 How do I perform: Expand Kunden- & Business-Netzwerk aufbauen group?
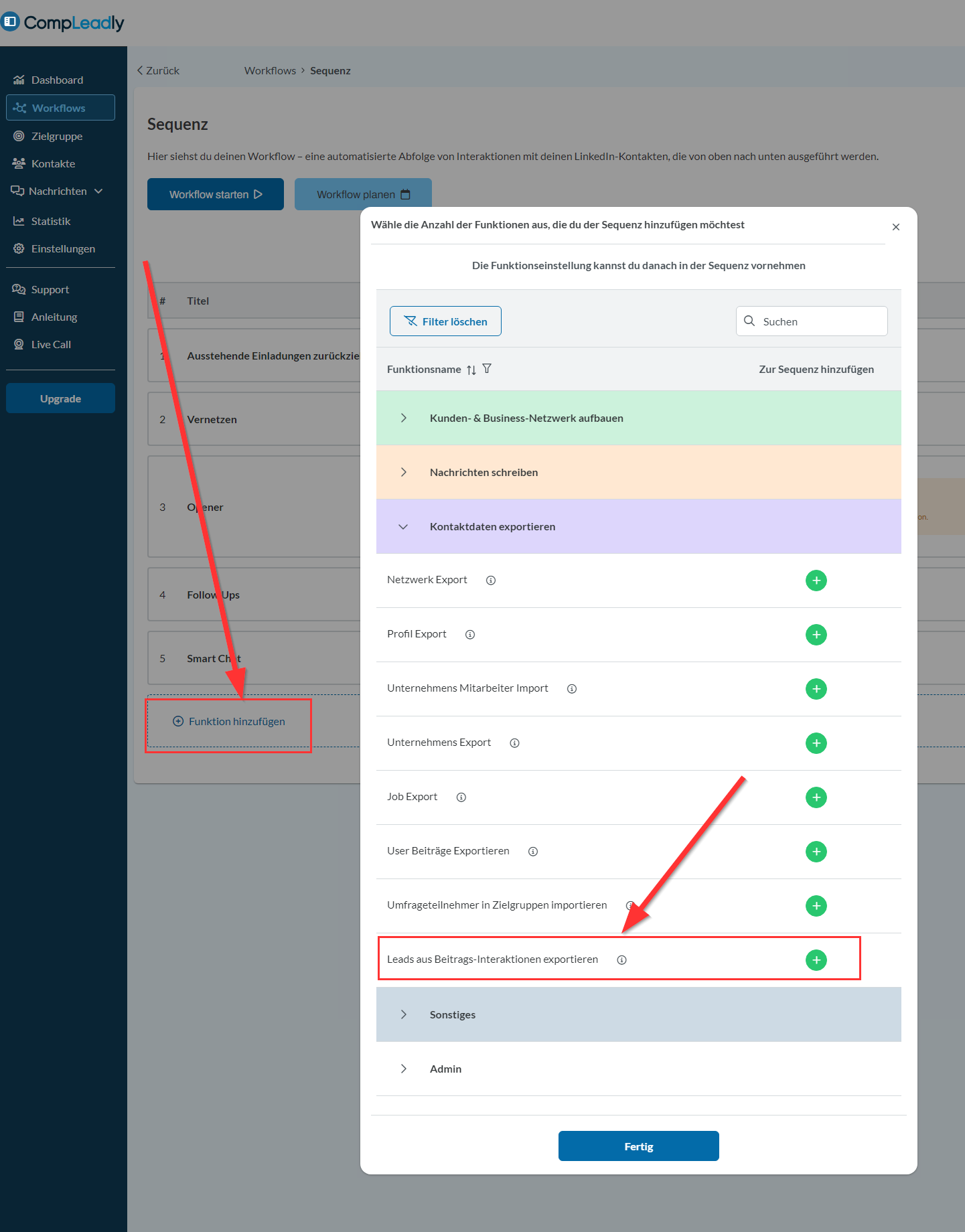click(404, 418)
